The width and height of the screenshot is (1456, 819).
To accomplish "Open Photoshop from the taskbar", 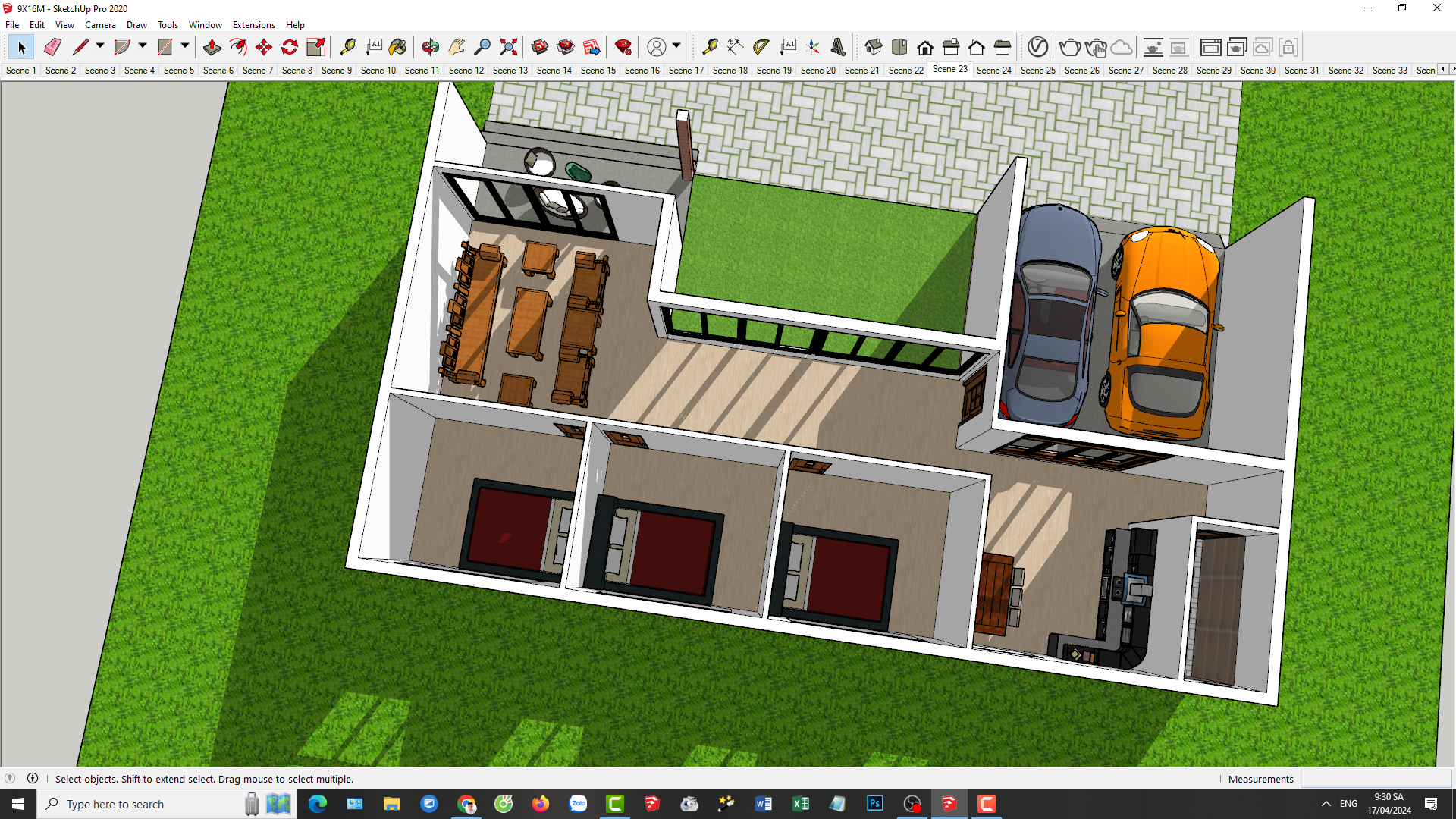I will 875,804.
